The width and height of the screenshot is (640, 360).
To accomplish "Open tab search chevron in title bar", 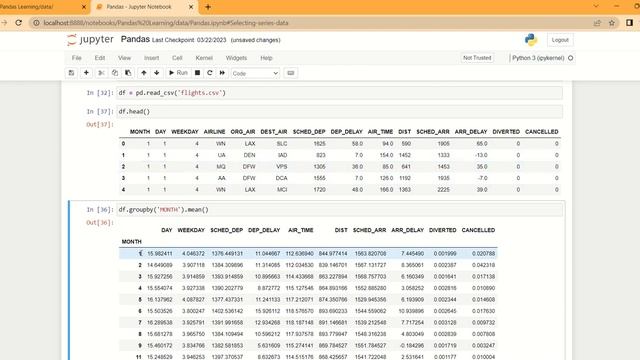I will [596, 6].
